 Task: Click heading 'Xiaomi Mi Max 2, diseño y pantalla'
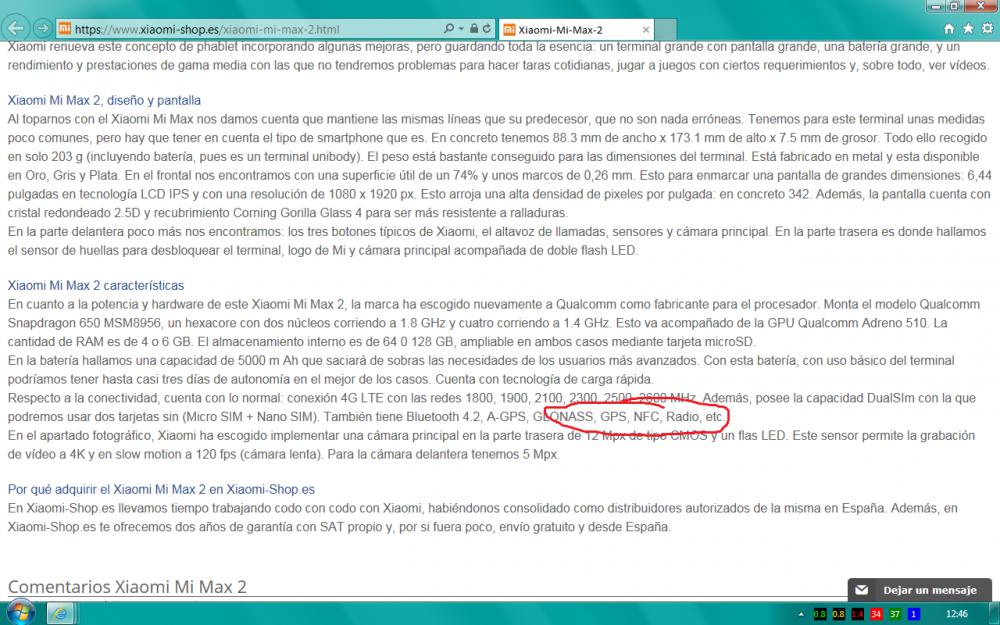click(x=104, y=100)
